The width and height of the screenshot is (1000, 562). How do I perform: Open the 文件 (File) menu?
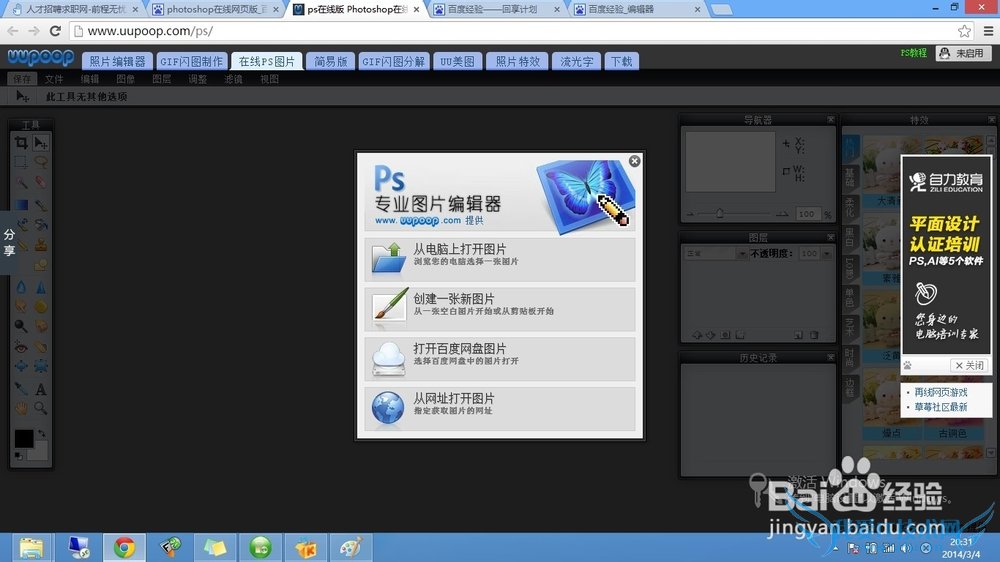pos(54,78)
